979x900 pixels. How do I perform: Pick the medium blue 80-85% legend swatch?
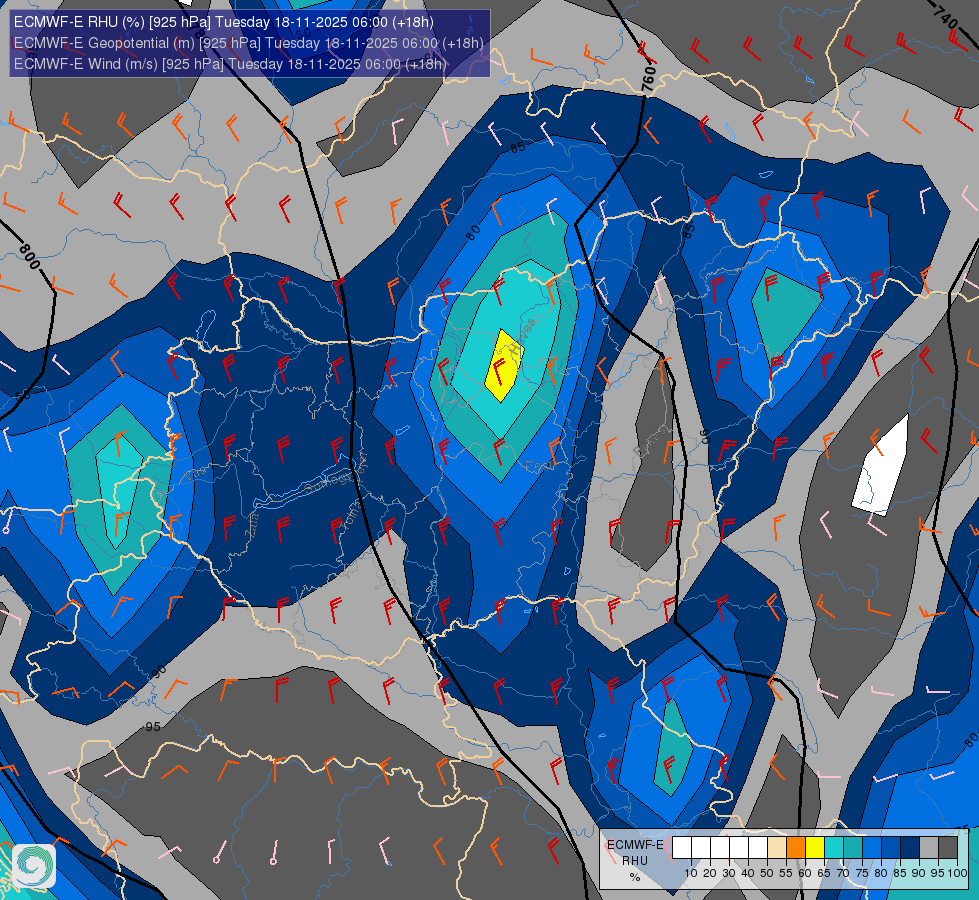tap(891, 848)
